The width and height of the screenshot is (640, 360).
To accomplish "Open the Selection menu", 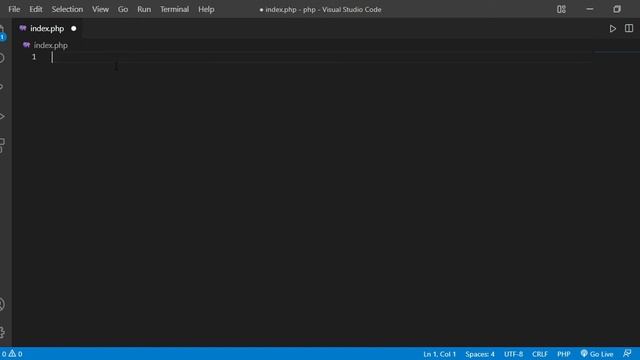I will tap(67, 9).
